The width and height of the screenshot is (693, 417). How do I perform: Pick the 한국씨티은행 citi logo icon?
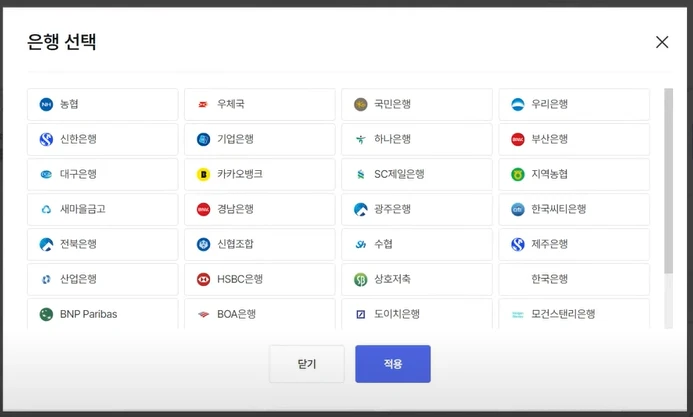[518, 209]
